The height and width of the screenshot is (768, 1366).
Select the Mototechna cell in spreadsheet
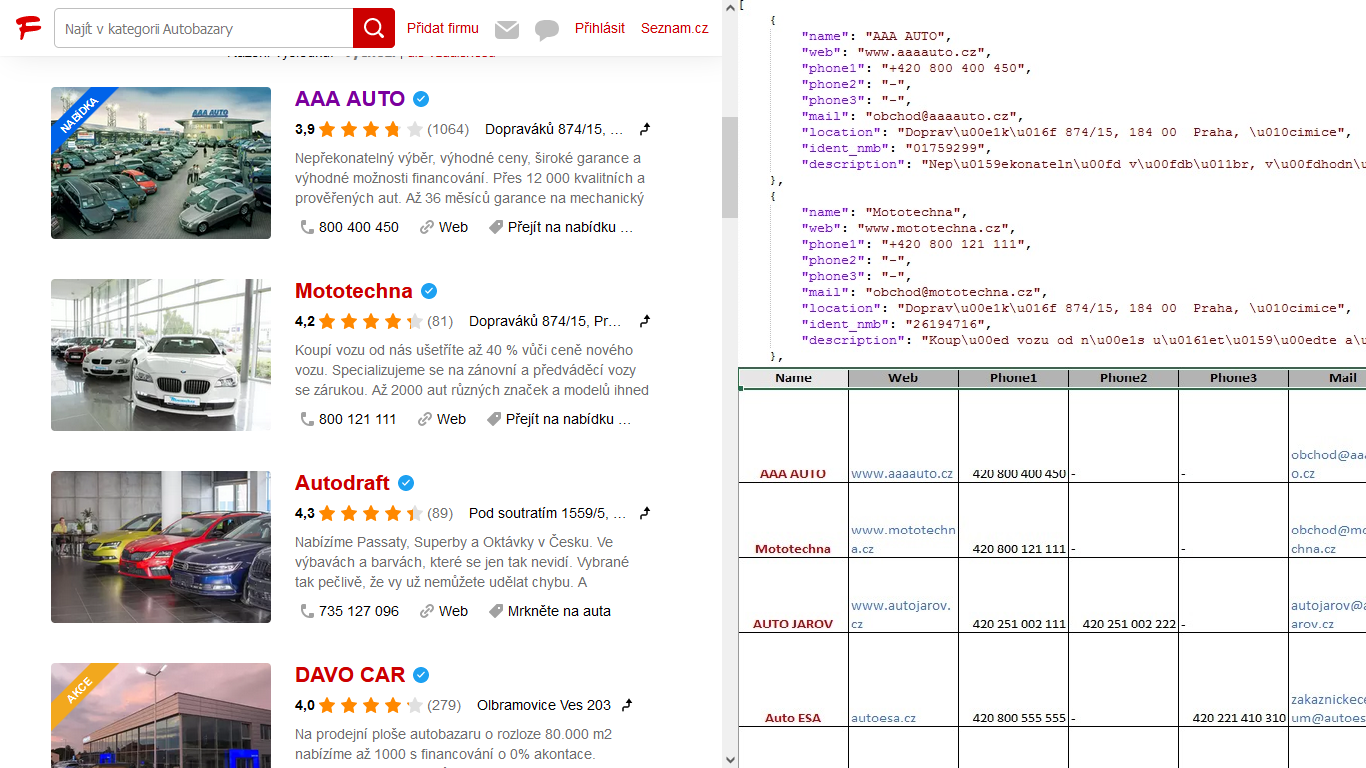[793, 521]
